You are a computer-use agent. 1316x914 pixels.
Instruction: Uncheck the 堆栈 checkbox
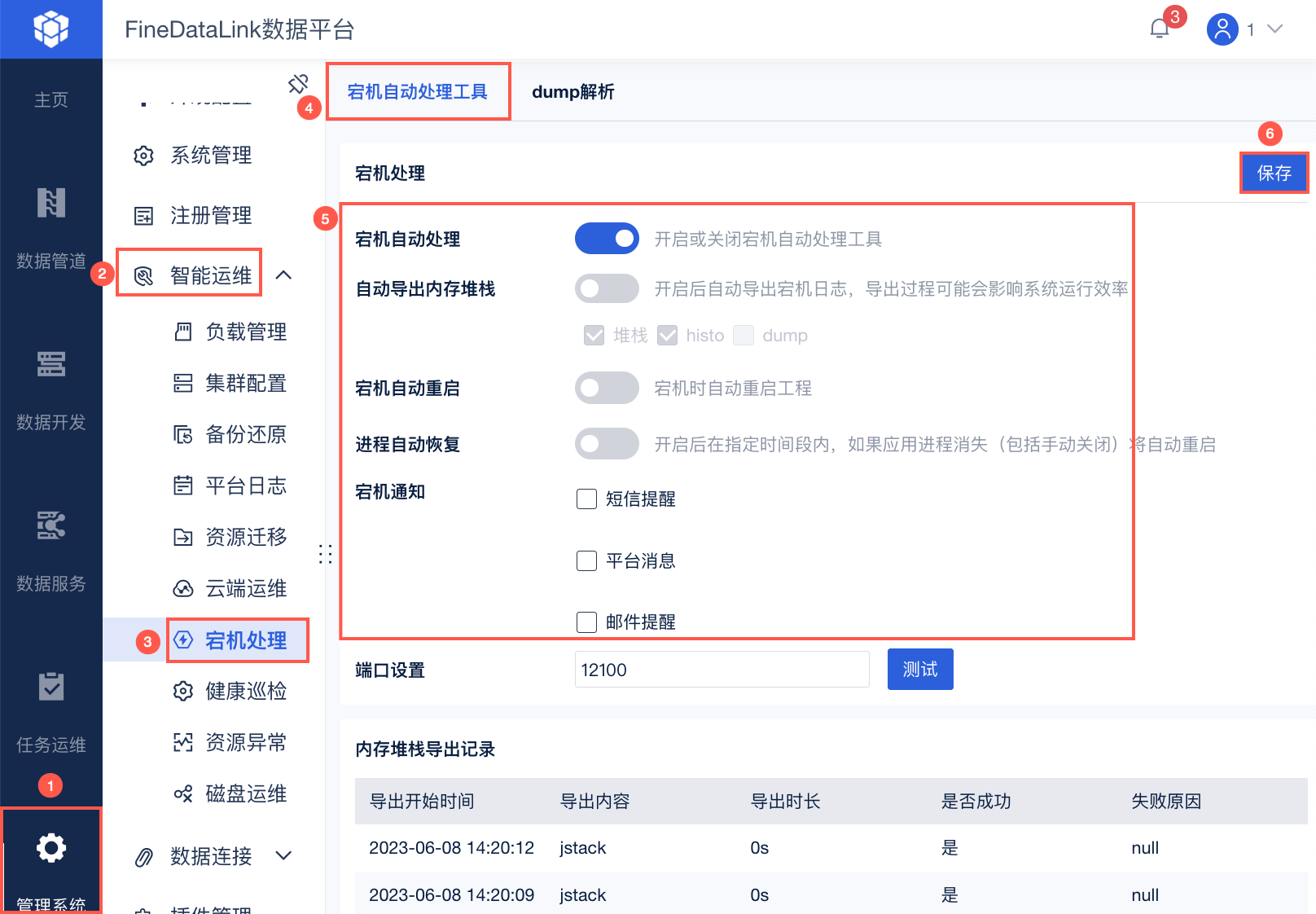tap(594, 336)
